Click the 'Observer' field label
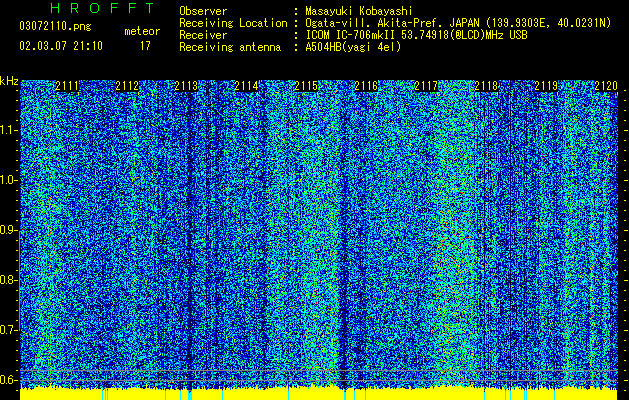629x400 pixels. [x=203, y=11]
